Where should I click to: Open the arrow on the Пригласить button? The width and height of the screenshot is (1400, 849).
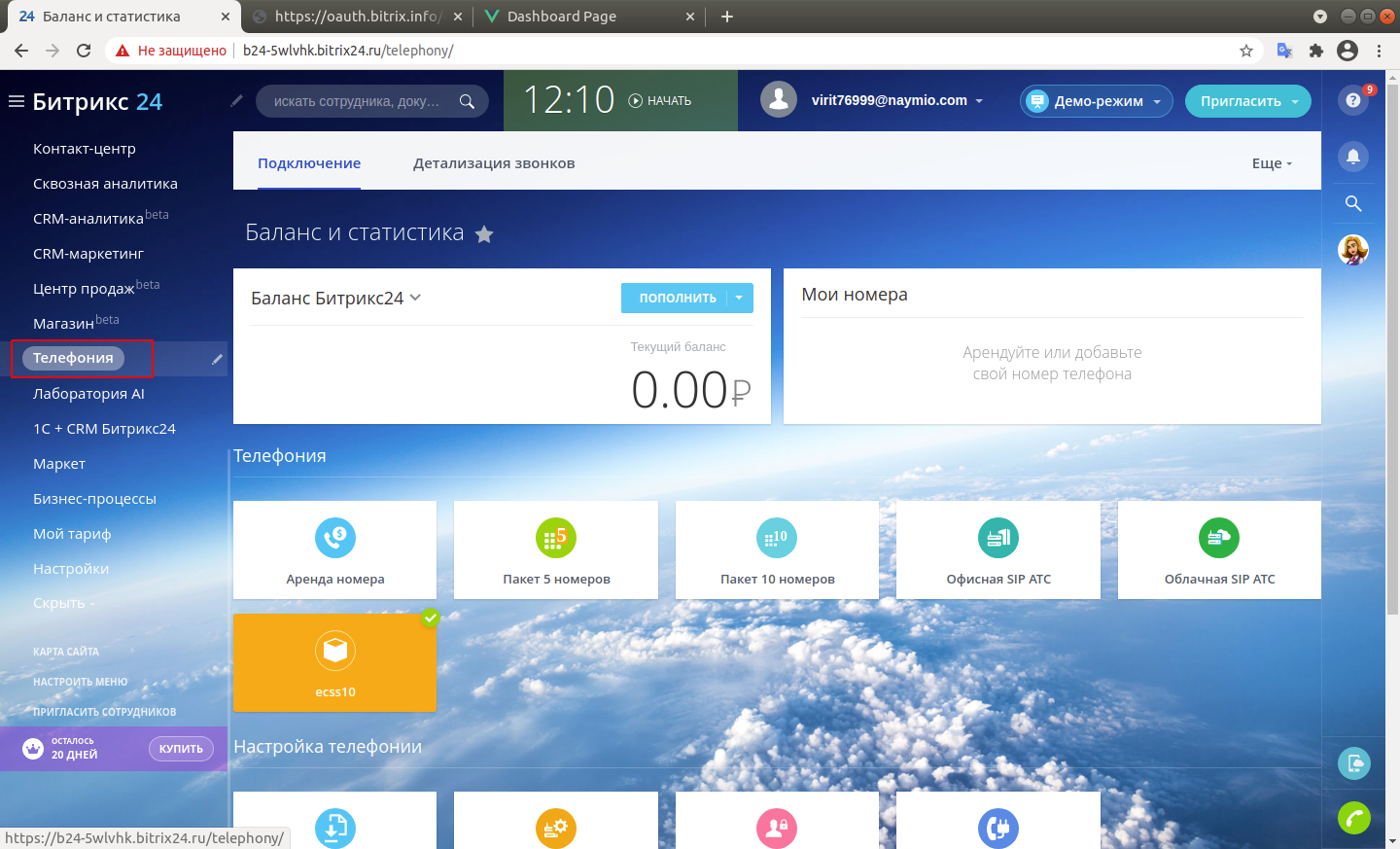coord(1295,101)
